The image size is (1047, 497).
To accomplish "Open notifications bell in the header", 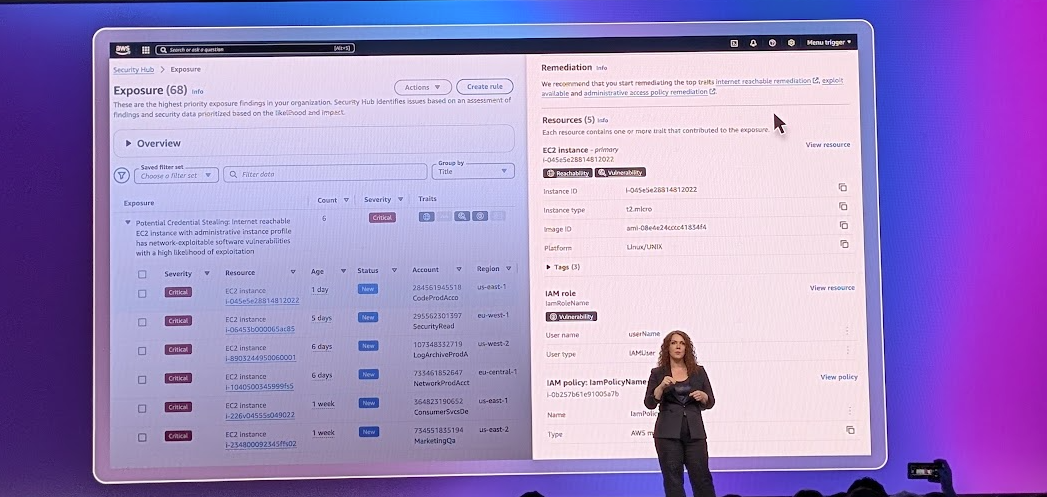I will click(x=753, y=43).
